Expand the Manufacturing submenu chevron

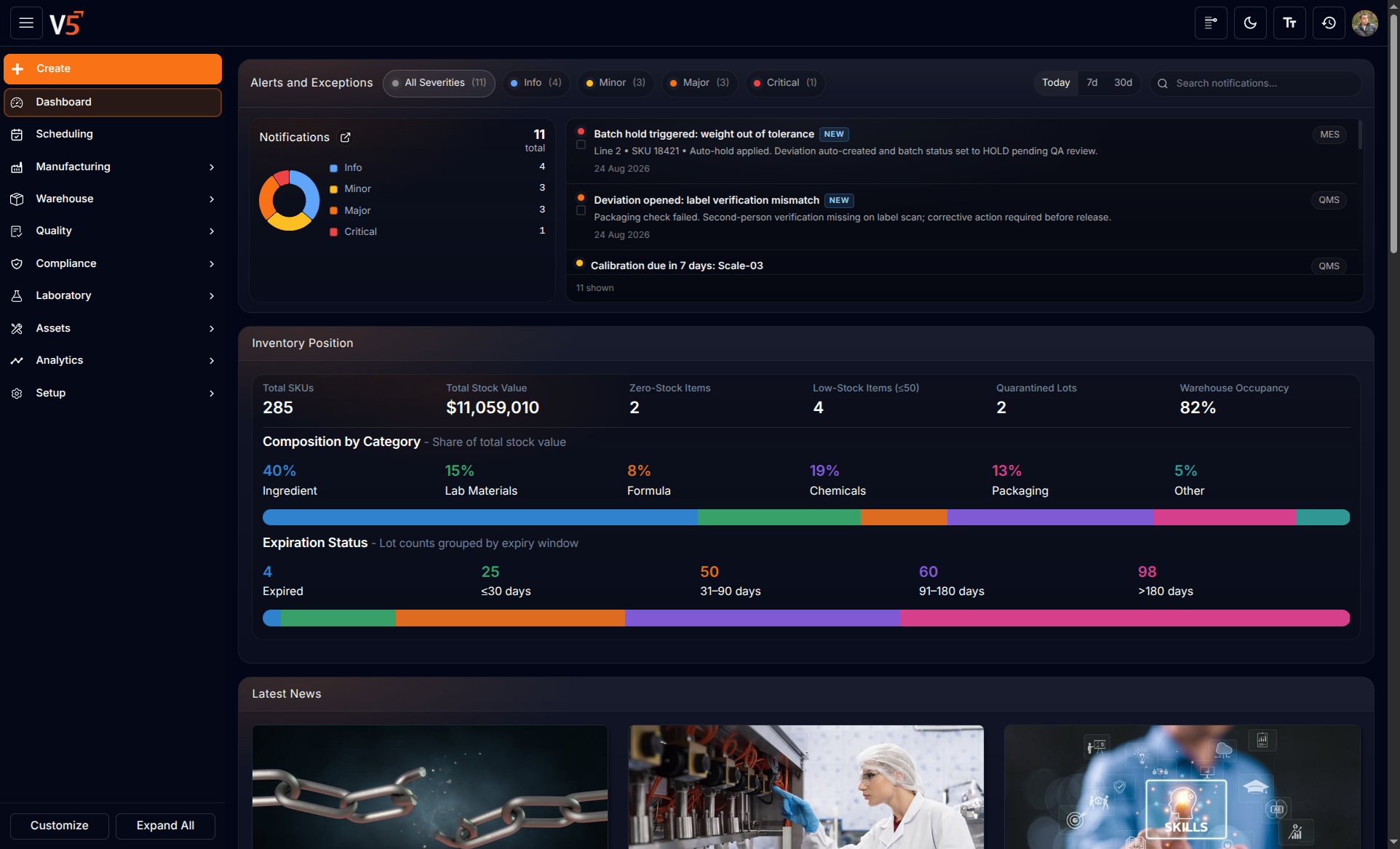pyautogui.click(x=212, y=167)
